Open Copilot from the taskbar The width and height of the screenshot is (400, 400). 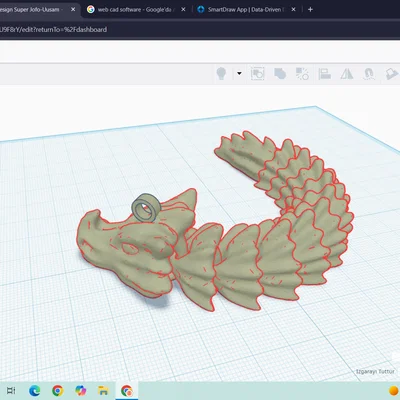tap(81, 390)
